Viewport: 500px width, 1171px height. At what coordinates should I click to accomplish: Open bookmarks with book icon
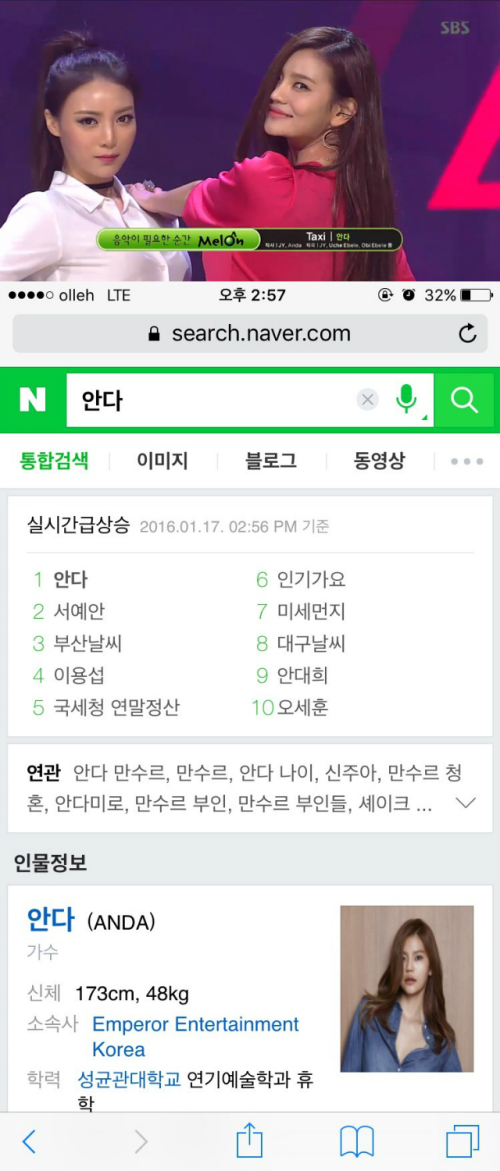click(x=357, y=1141)
